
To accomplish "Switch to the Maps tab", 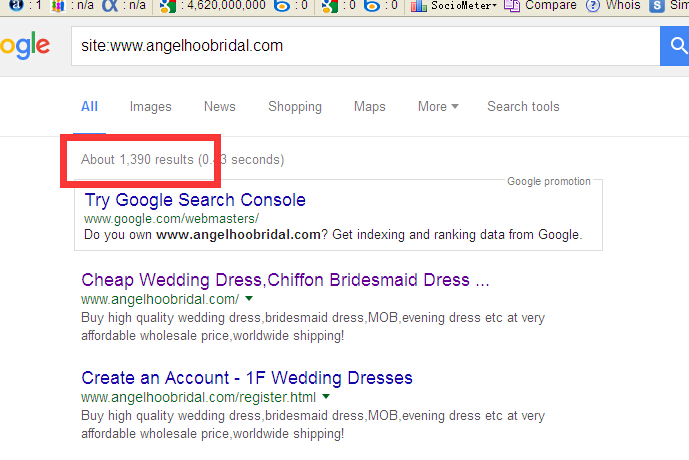I will (370, 106).
